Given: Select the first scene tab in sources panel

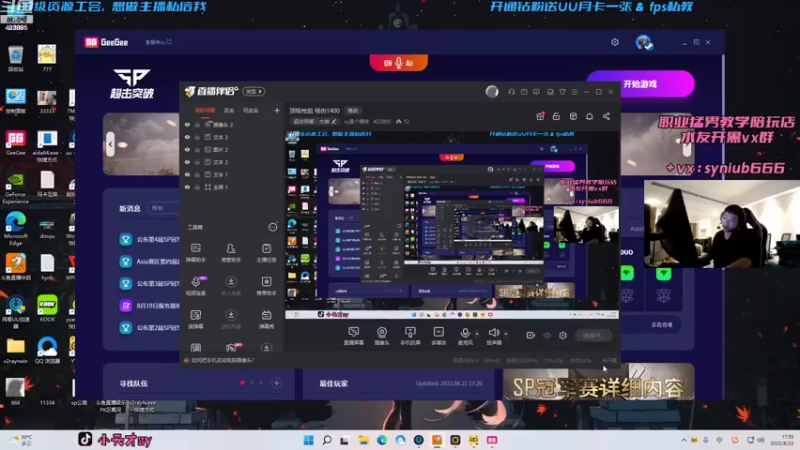Looking at the screenshot, I should tap(205, 110).
